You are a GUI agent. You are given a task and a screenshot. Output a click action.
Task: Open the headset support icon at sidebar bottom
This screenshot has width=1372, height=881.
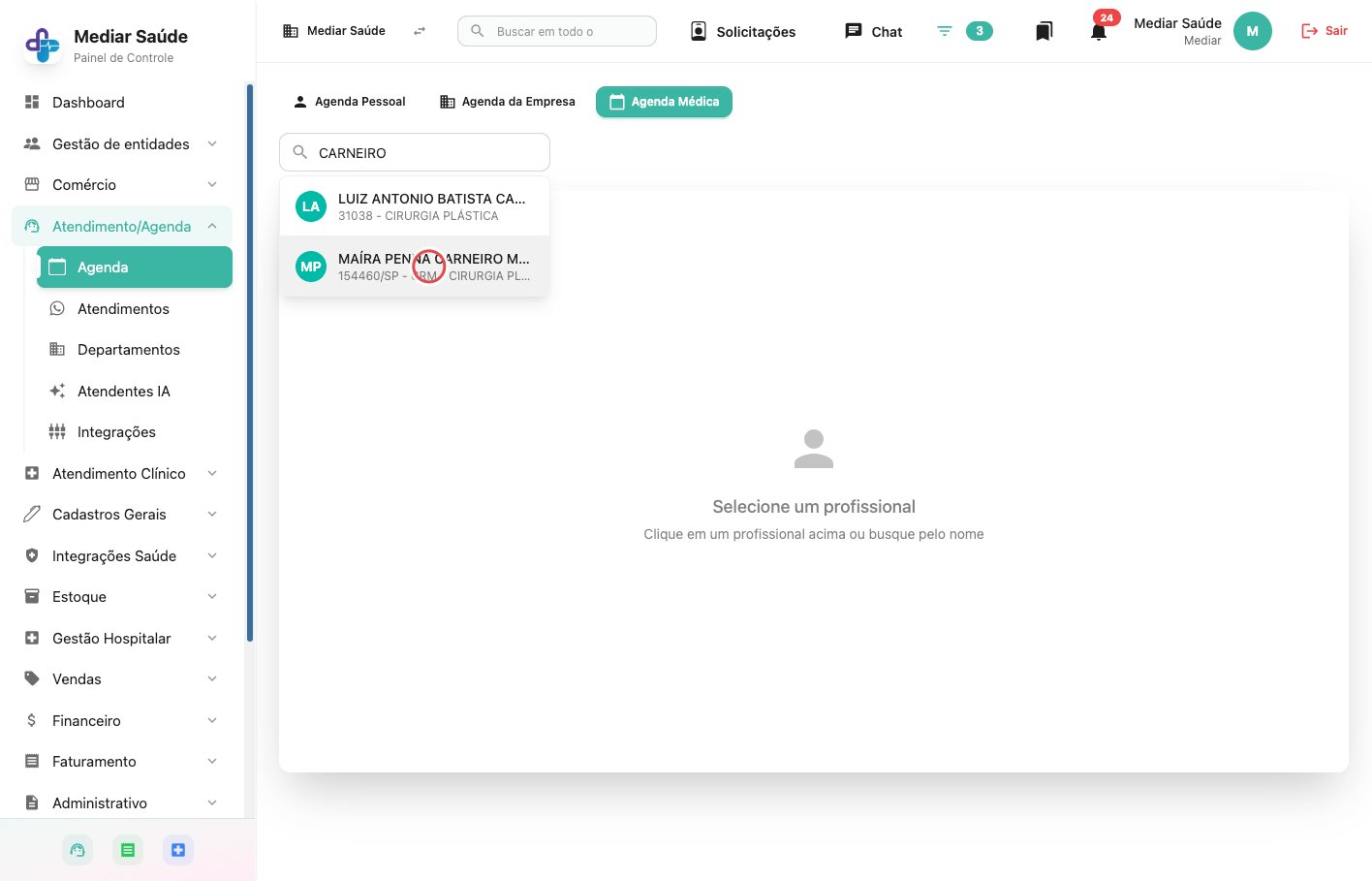pos(78,850)
